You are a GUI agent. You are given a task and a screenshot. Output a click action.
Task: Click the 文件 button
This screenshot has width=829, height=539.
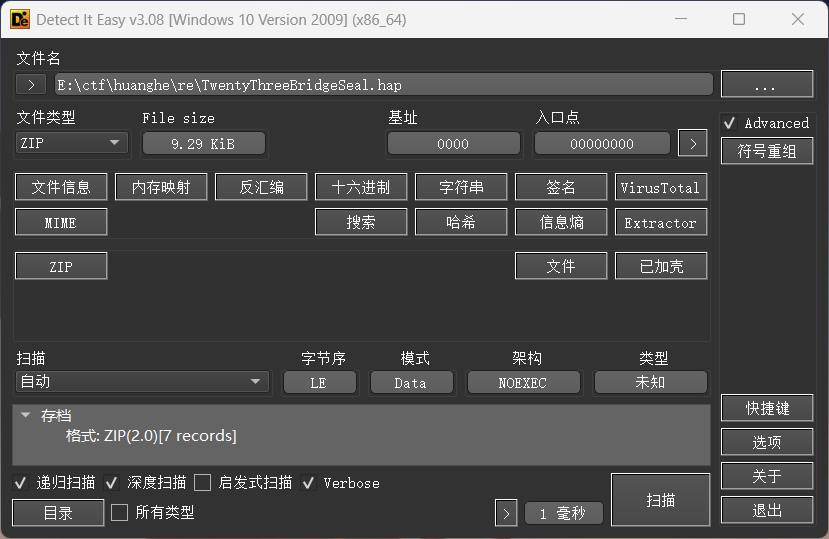click(x=561, y=266)
